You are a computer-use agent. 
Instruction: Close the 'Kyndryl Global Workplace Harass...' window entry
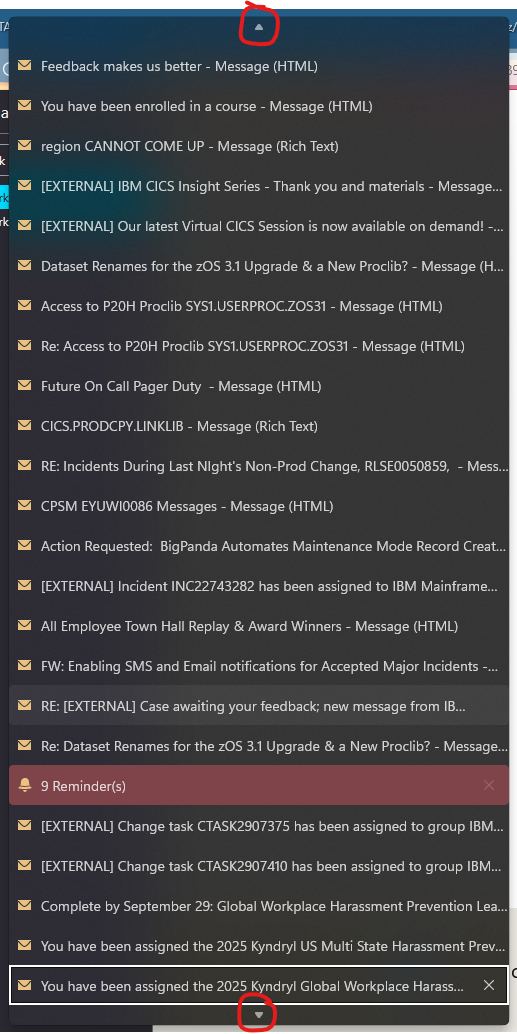point(489,985)
